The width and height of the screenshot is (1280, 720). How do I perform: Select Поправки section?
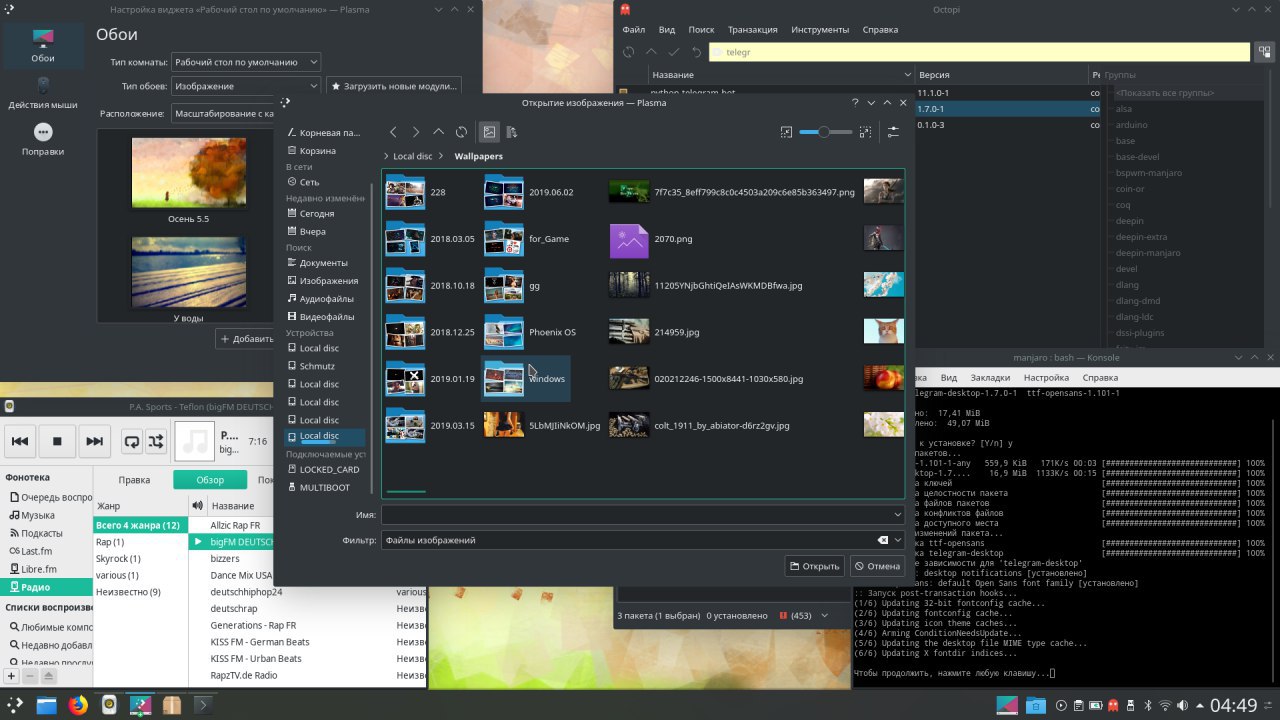click(43, 140)
